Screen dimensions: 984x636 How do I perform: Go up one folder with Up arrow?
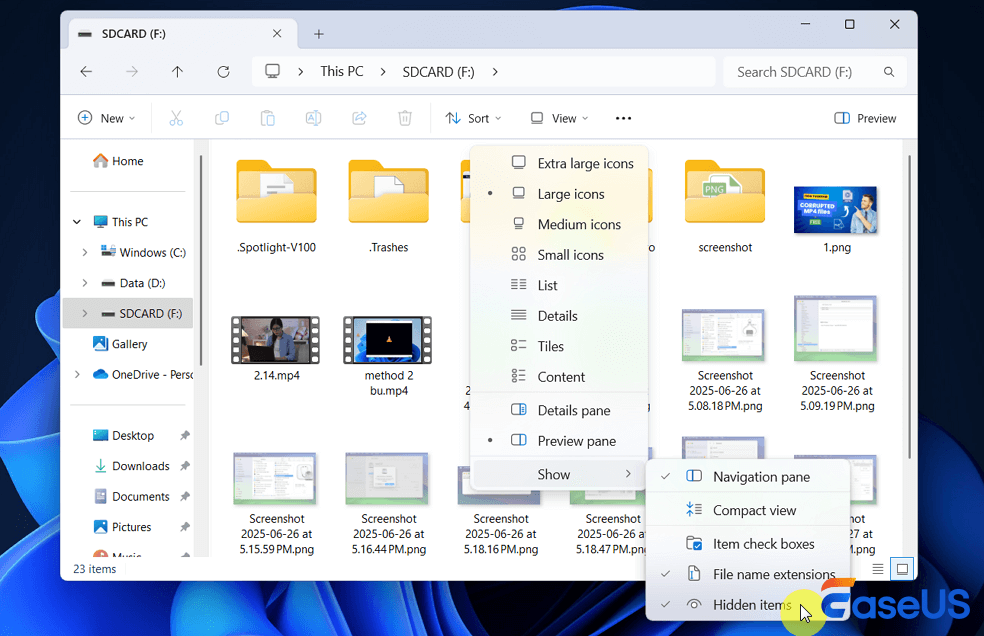(177, 72)
